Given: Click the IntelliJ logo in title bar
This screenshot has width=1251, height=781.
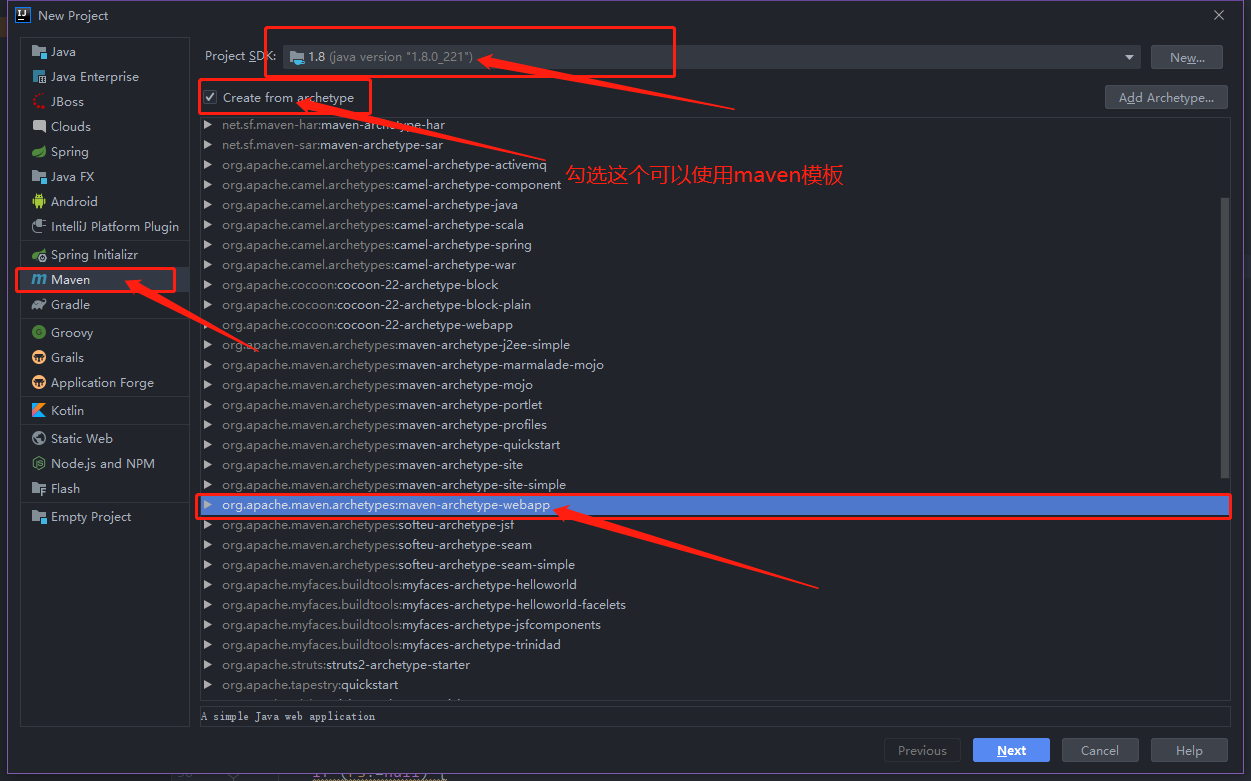Looking at the screenshot, I should [22, 15].
